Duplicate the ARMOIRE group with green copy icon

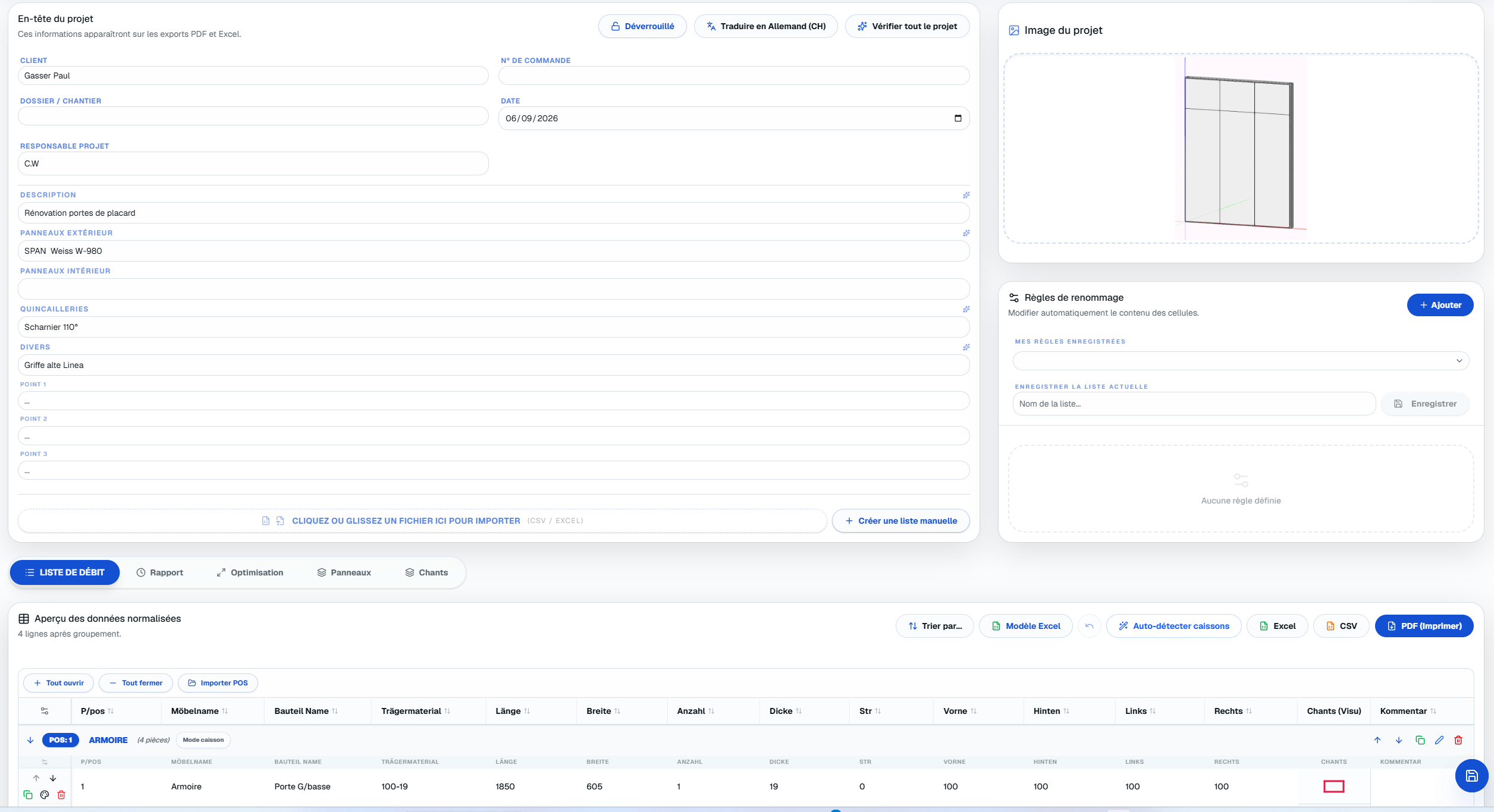tap(1420, 740)
